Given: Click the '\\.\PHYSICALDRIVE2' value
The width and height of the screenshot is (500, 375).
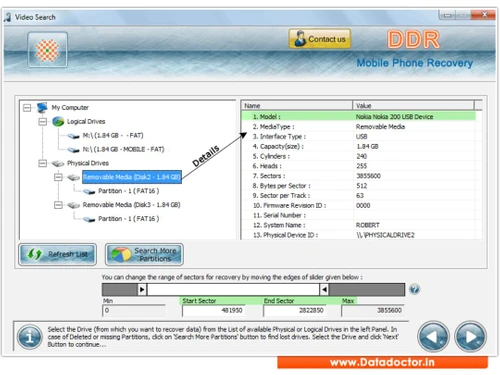Looking at the screenshot, I should [385, 235].
